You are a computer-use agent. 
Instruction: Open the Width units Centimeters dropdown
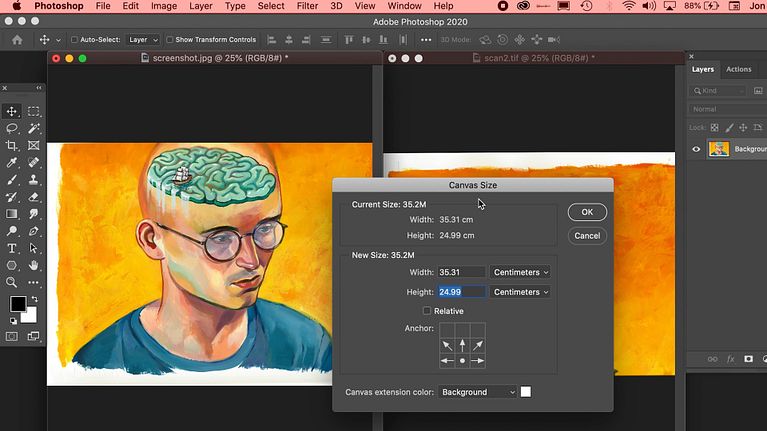coord(520,272)
